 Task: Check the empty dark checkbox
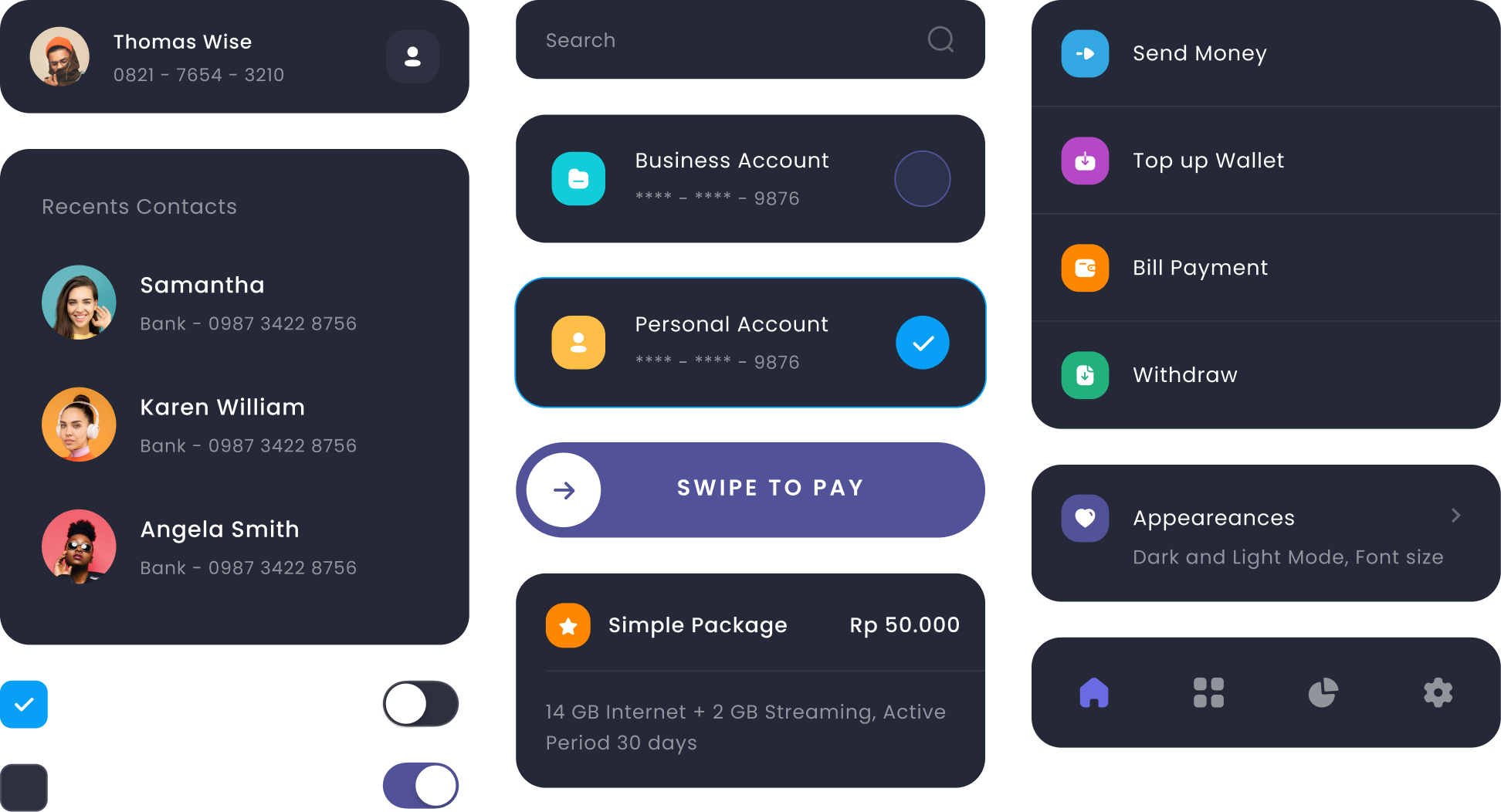click(24, 787)
